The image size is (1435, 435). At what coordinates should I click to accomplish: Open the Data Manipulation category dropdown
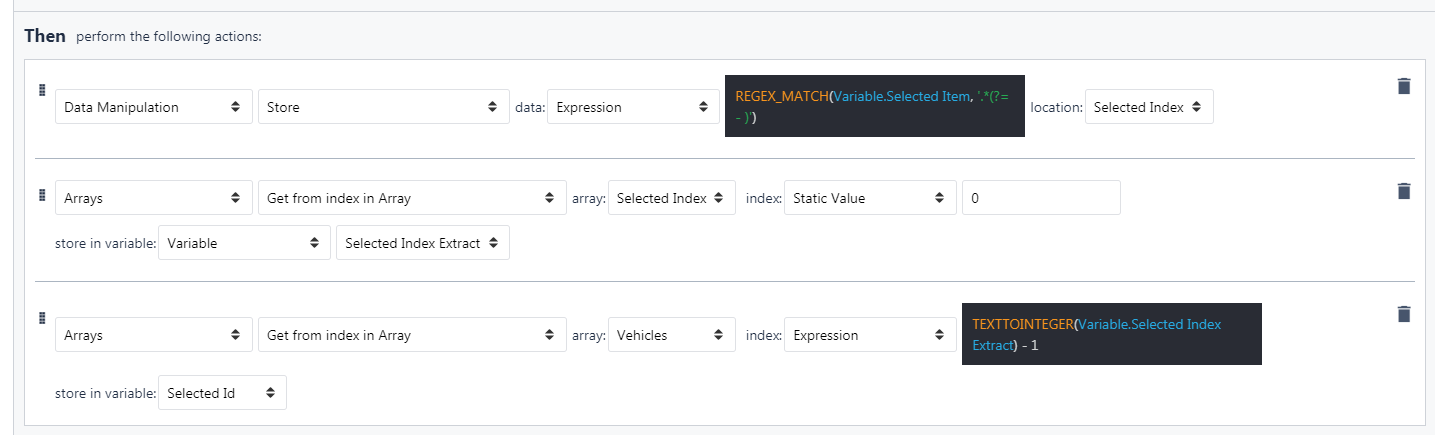[x=153, y=107]
